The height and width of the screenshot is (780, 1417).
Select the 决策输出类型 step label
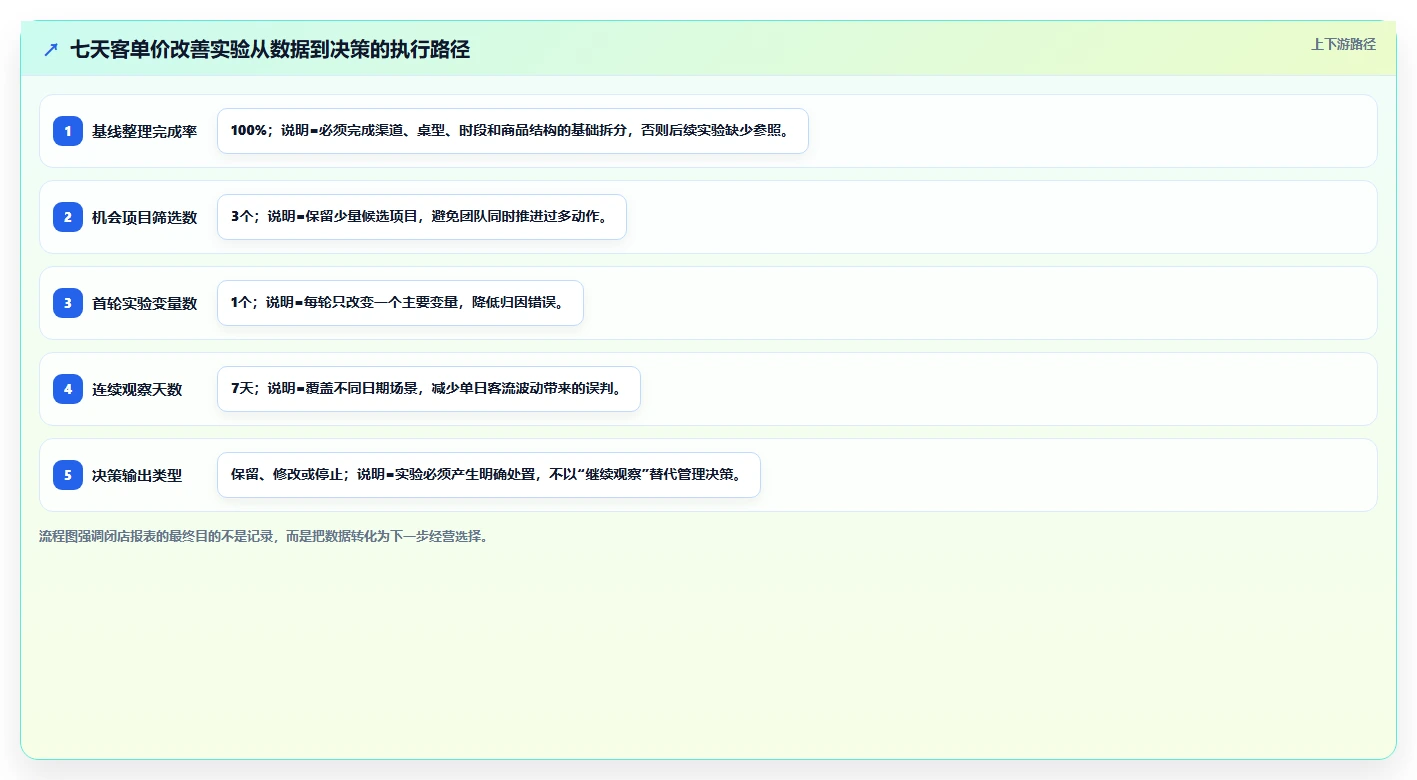pos(137,475)
